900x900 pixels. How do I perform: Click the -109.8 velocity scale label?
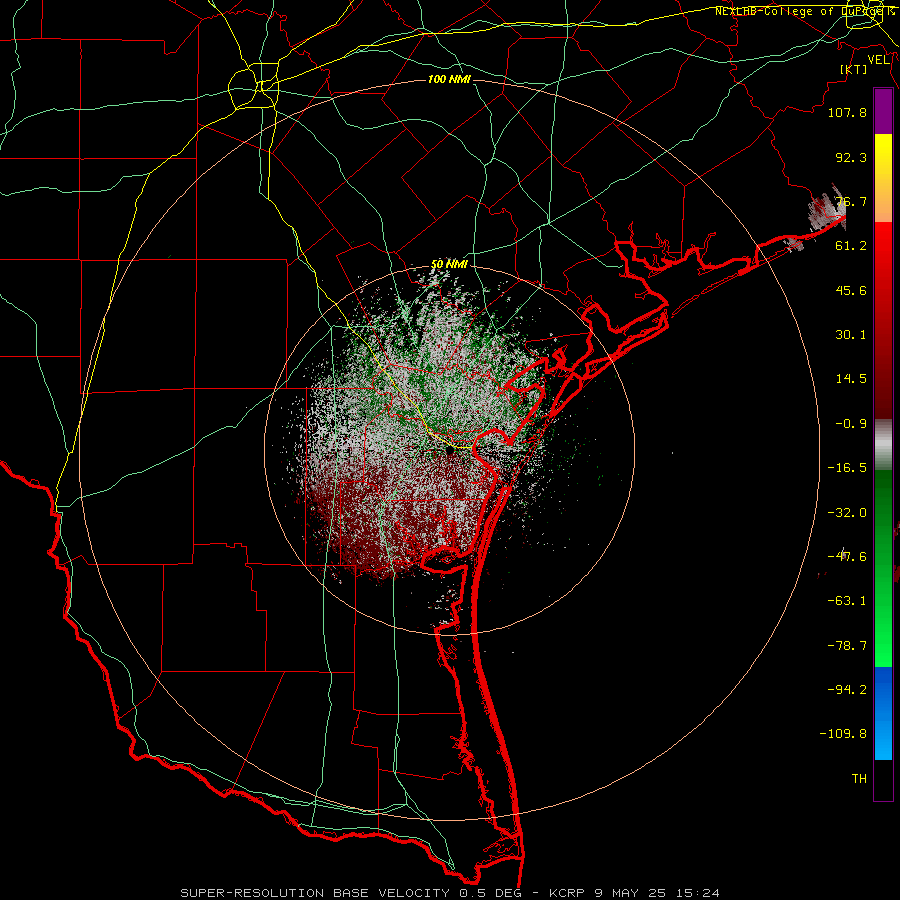[843, 734]
